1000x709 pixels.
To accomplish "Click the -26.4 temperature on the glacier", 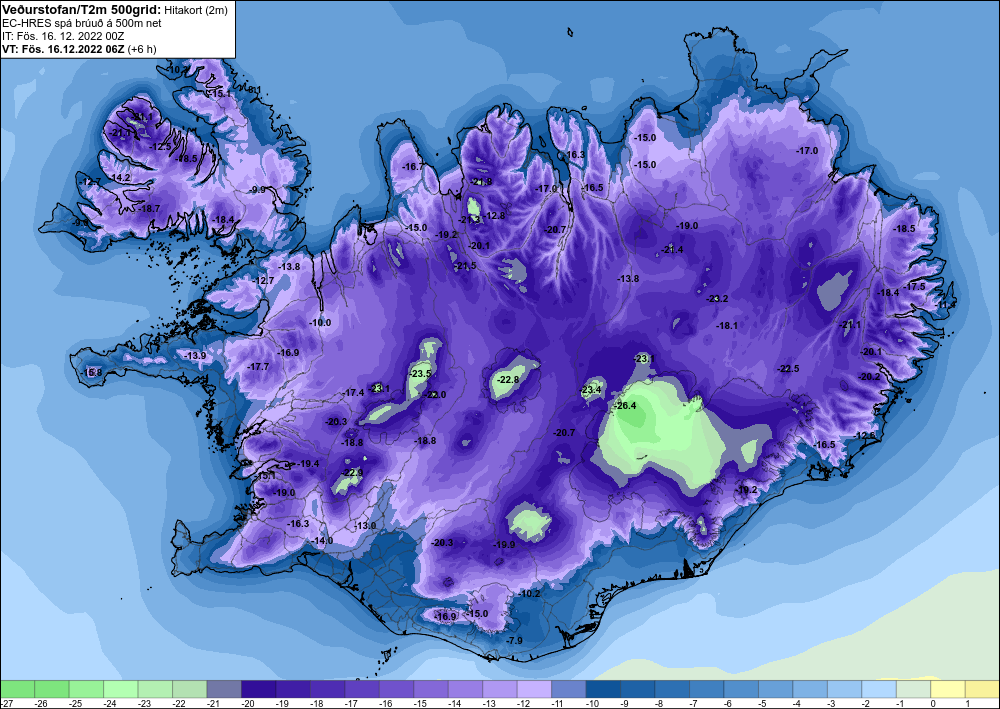I will click(625, 406).
